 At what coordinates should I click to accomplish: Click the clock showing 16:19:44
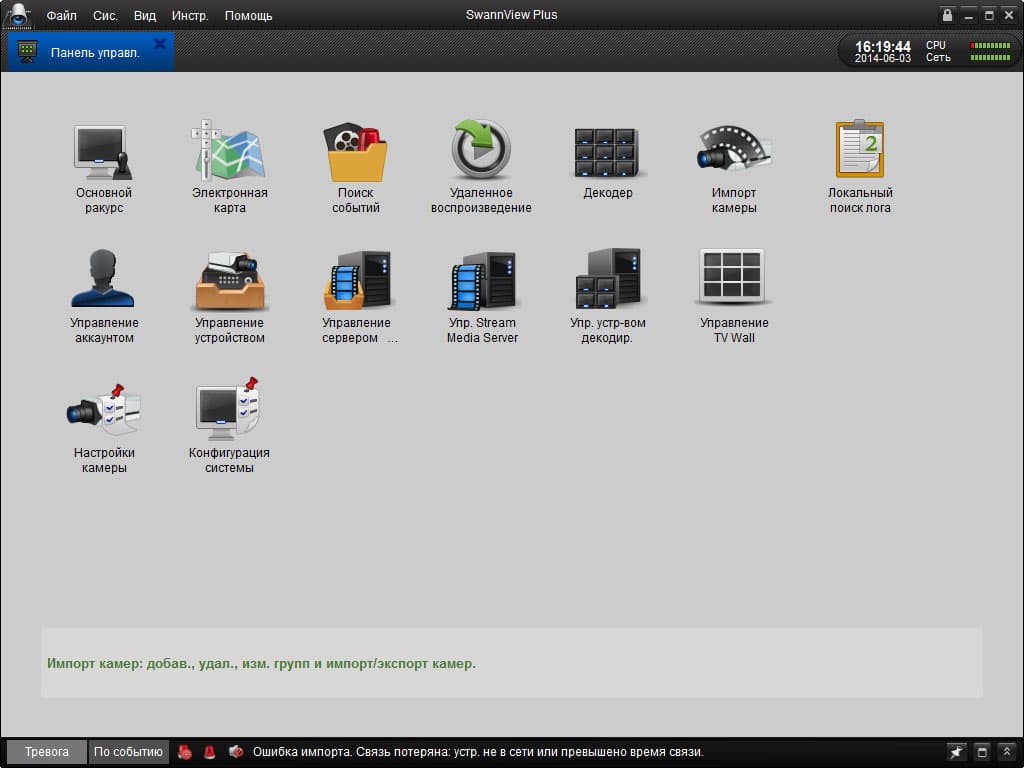[x=883, y=46]
